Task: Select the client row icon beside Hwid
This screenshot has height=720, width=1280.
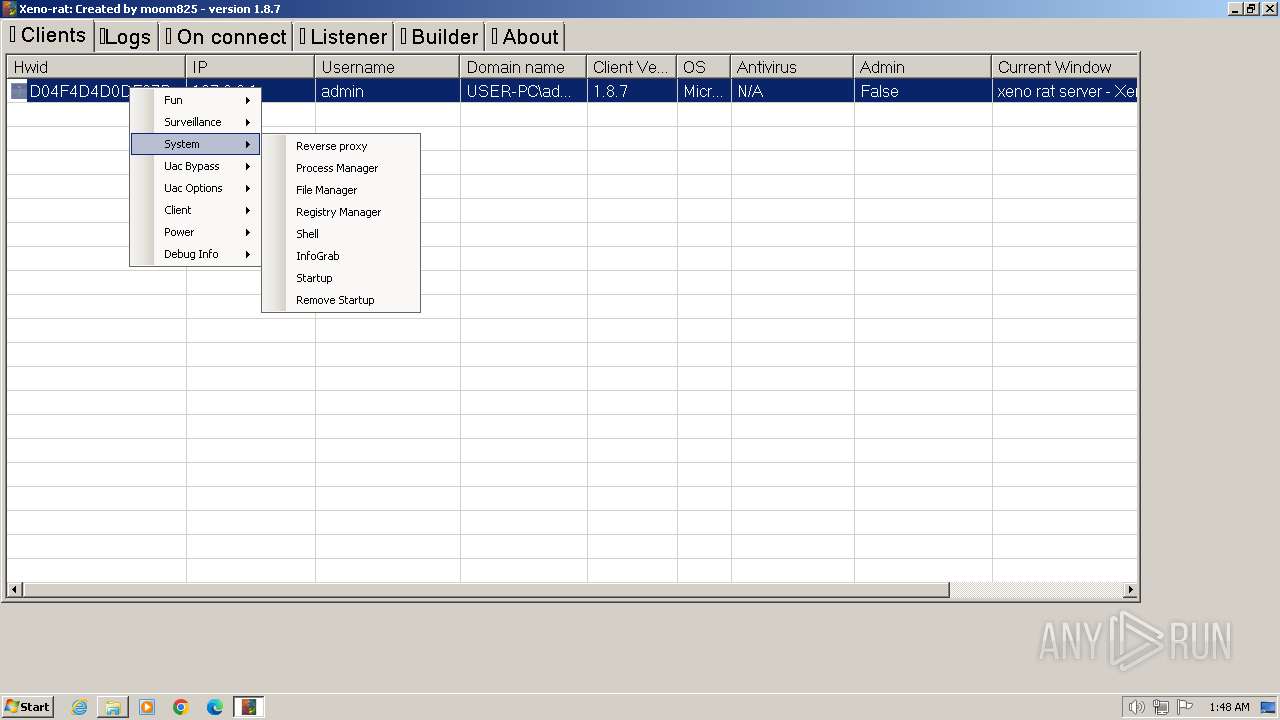Action: (19, 91)
